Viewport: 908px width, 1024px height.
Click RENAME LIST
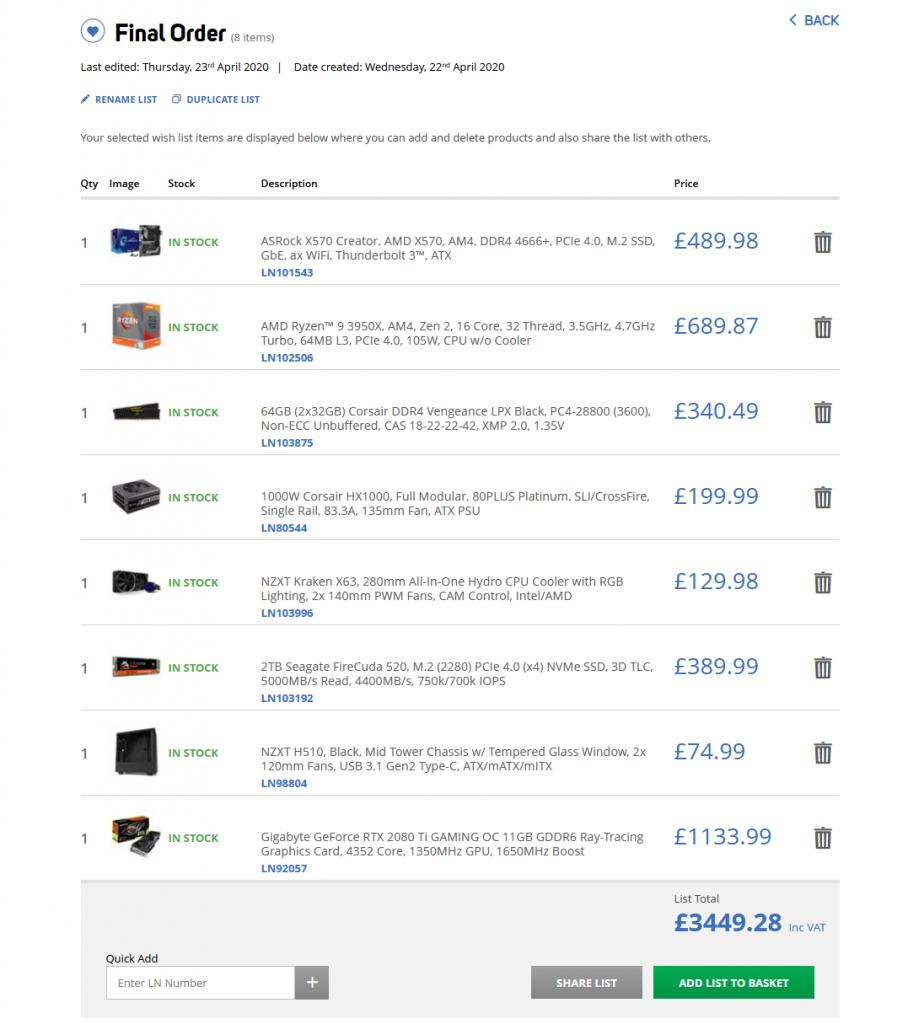click(119, 99)
